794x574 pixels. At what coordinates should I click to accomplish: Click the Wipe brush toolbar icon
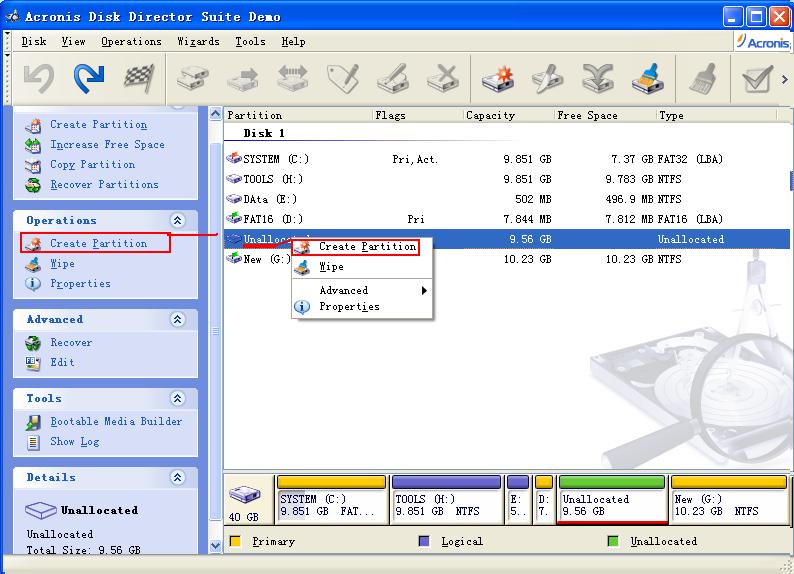648,78
